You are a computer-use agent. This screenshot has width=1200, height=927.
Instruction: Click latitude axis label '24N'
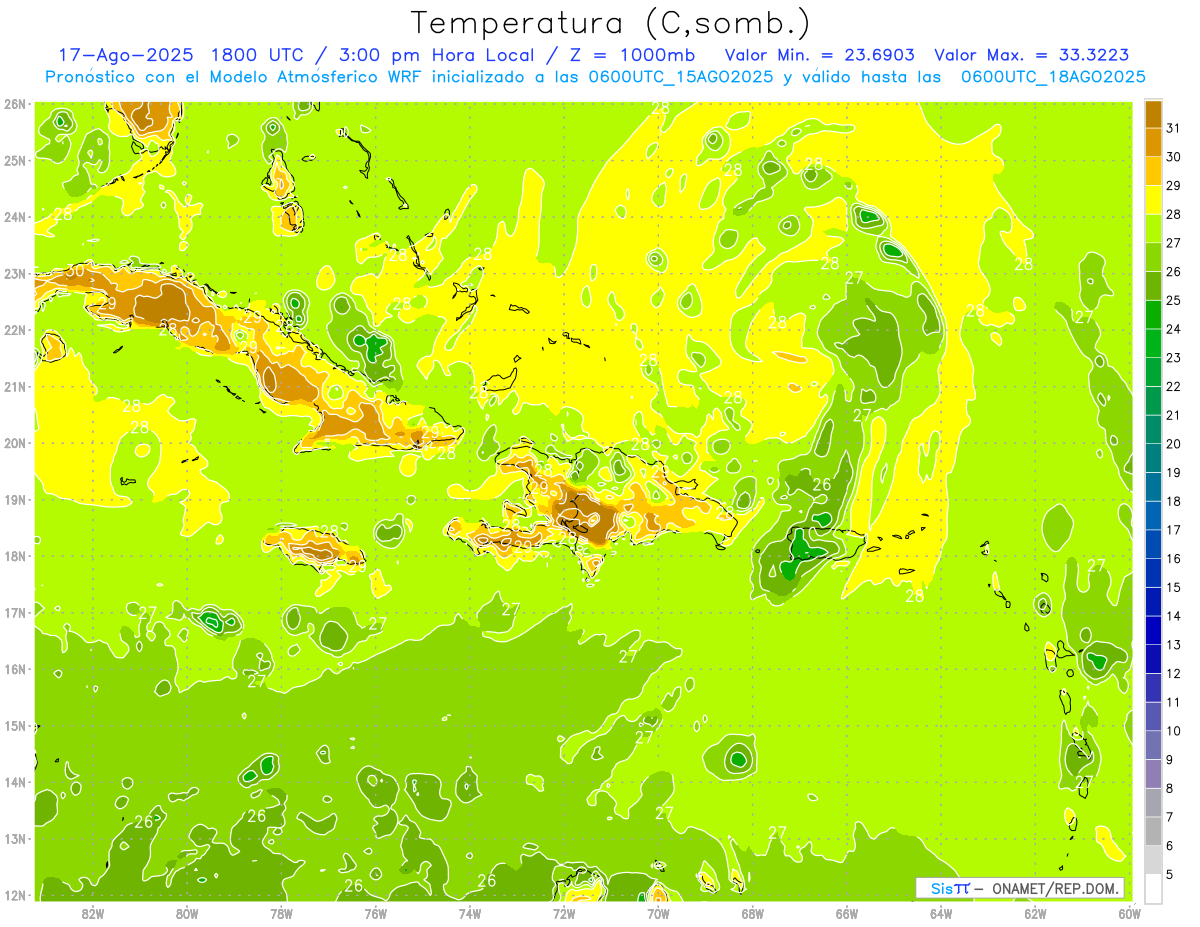(15, 217)
